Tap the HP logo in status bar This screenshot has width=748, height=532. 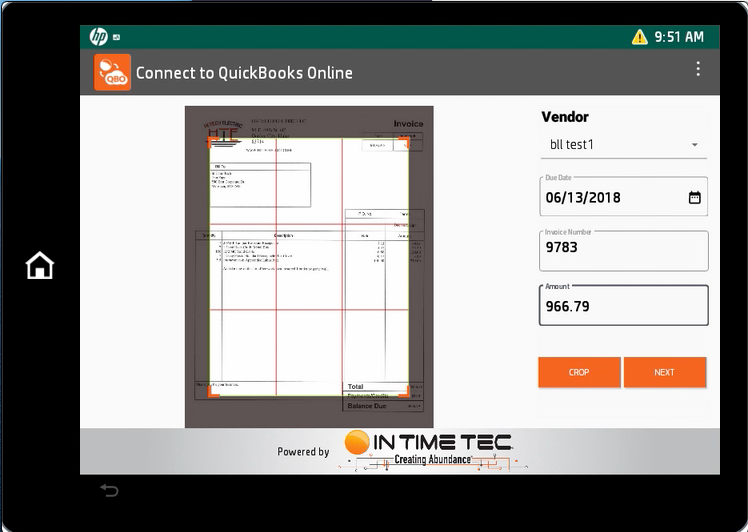(99, 37)
